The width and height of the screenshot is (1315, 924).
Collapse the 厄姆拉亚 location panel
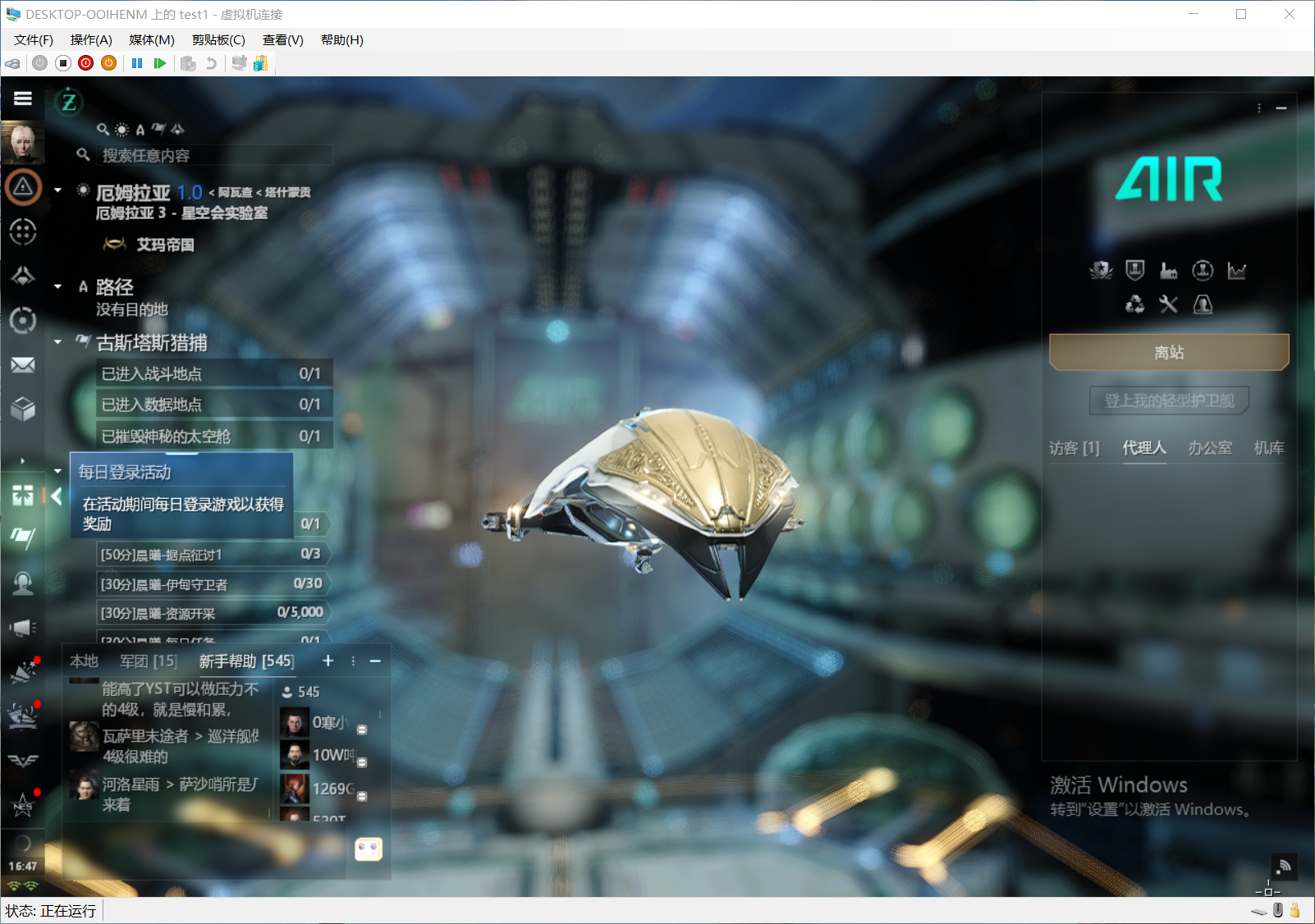tap(57, 190)
